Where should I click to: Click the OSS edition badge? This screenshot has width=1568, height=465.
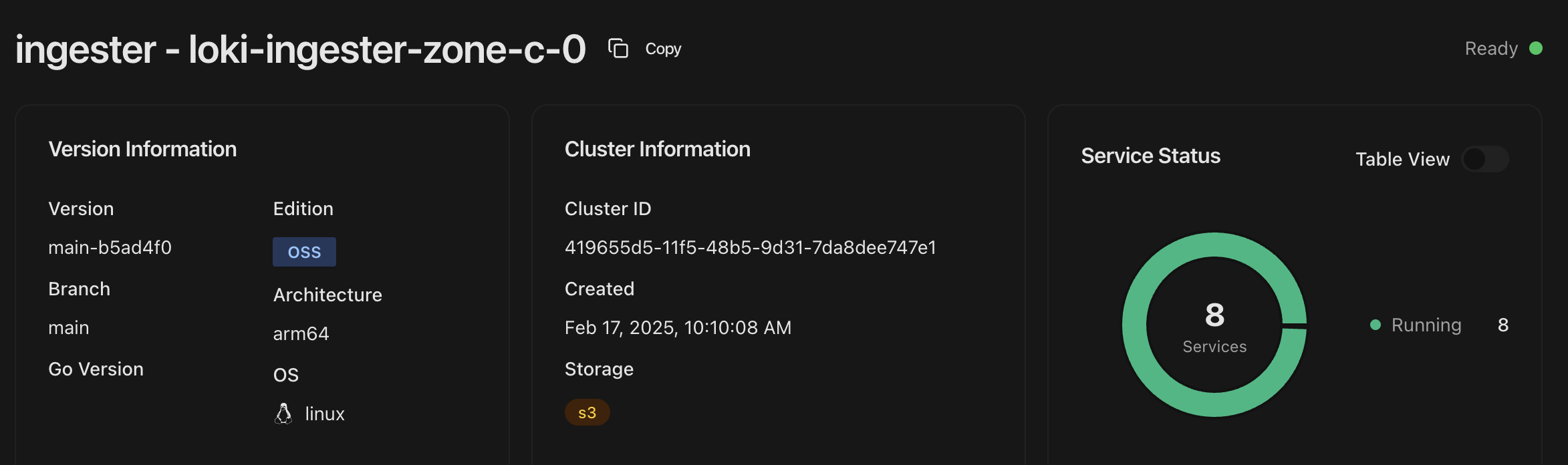pyautogui.click(x=304, y=251)
